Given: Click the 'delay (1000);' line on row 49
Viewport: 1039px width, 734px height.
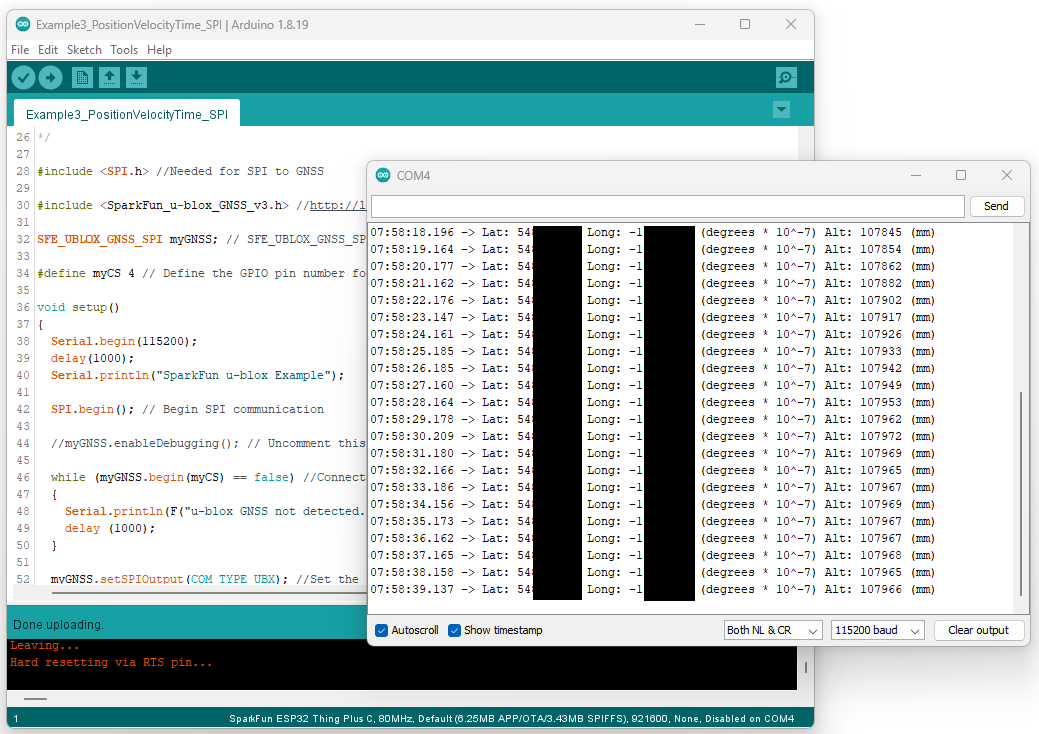Looking at the screenshot, I should click(x=110, y=528).
